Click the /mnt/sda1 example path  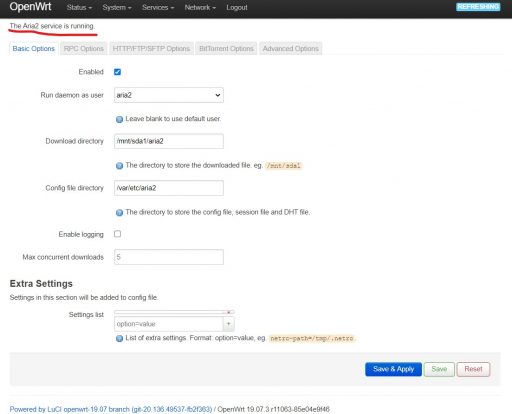tap(283, 166)
